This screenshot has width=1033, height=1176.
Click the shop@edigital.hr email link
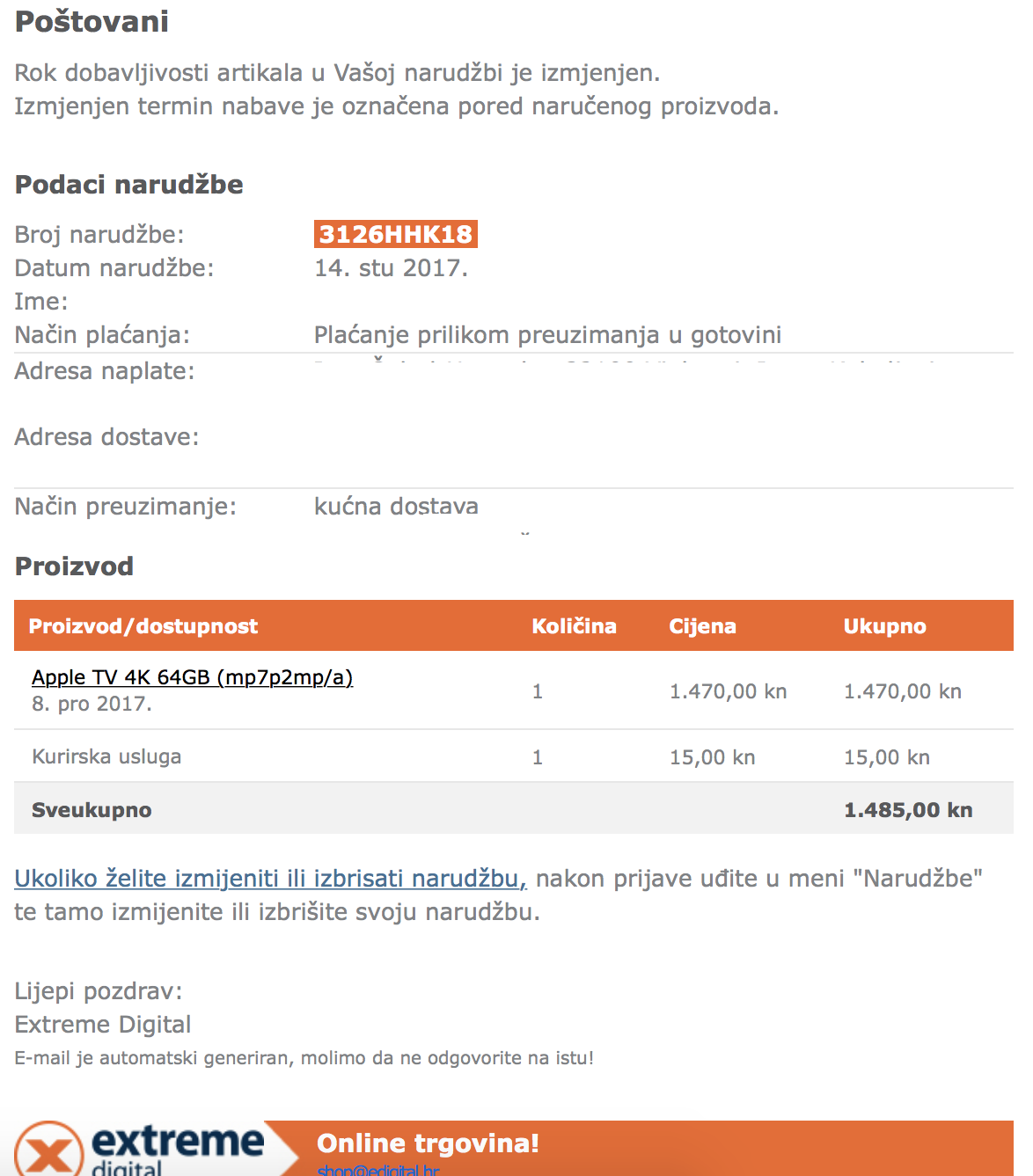[377, 1170]
